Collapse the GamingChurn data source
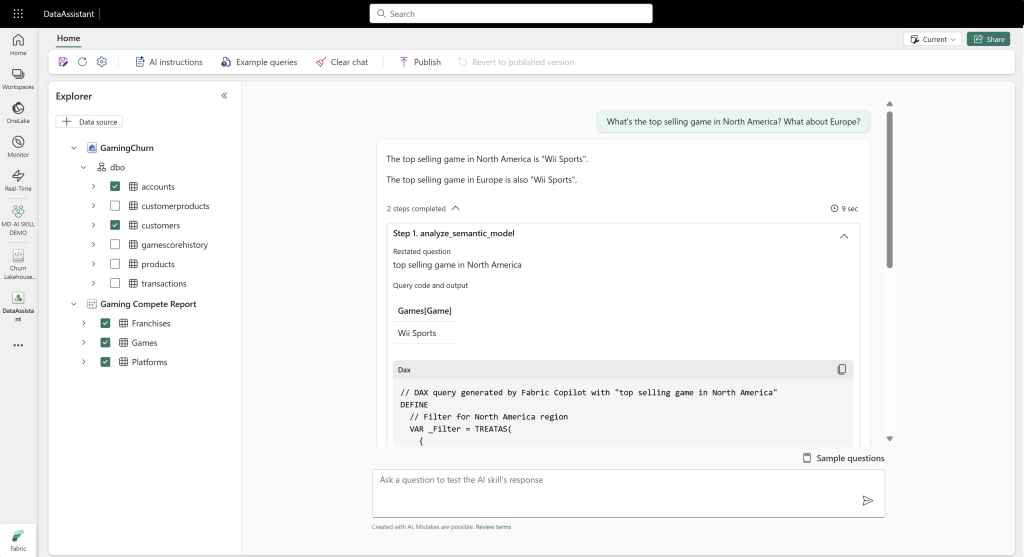Image resolution: width=1024 pixels, height=557 pixels. point(74,148)
